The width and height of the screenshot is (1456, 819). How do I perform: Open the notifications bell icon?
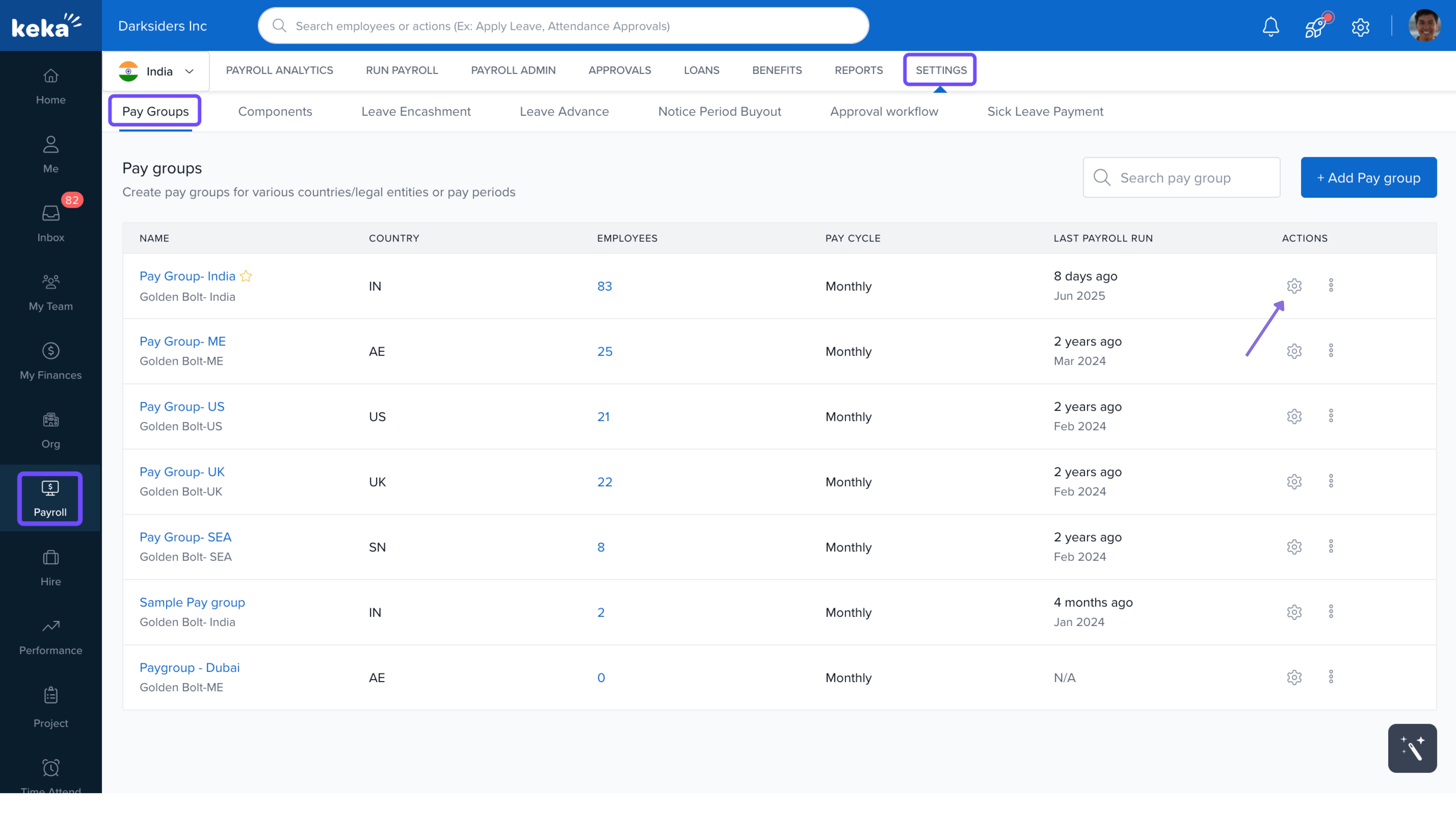1271,26
